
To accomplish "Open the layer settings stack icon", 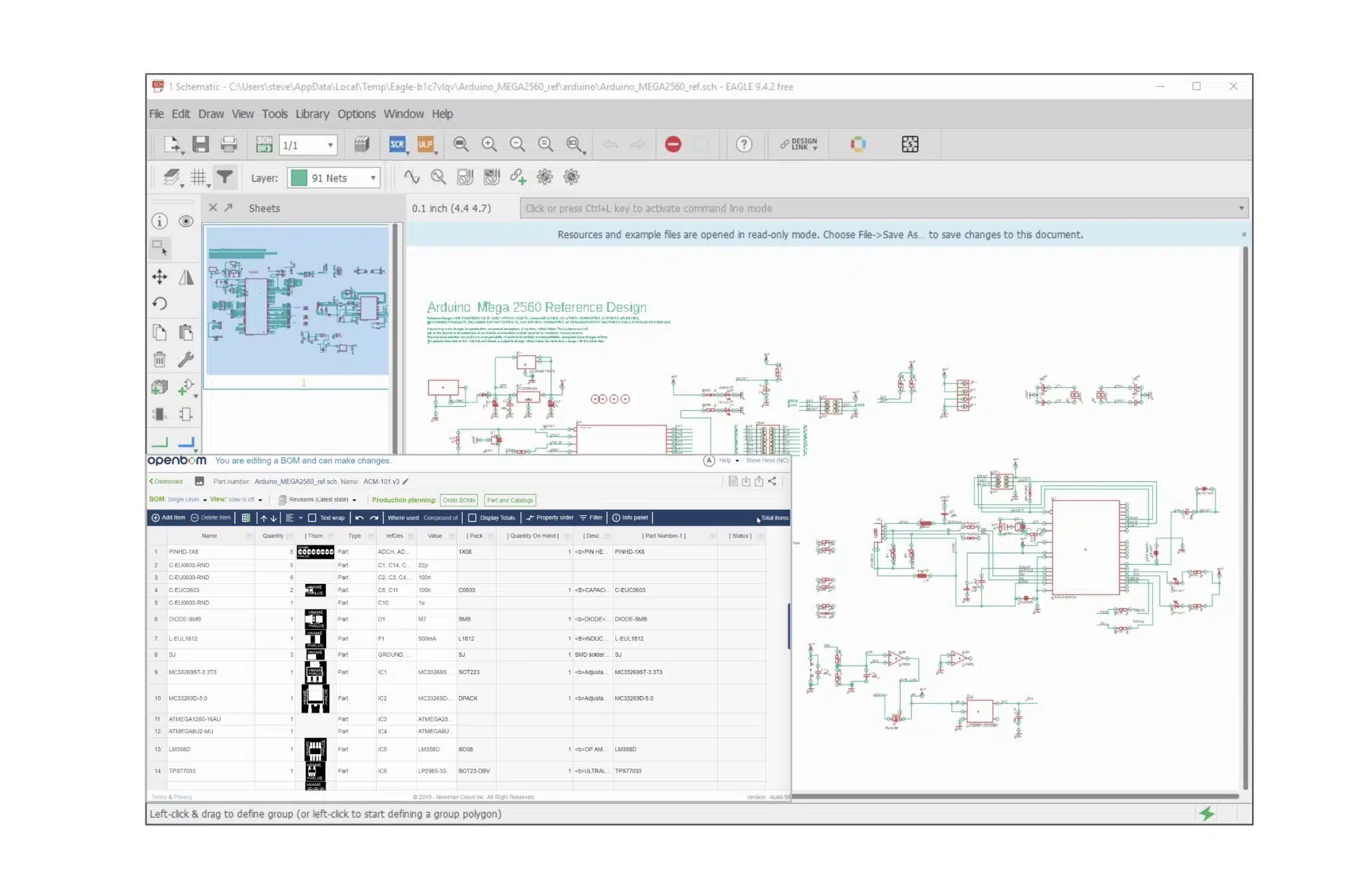I will 172,177.
